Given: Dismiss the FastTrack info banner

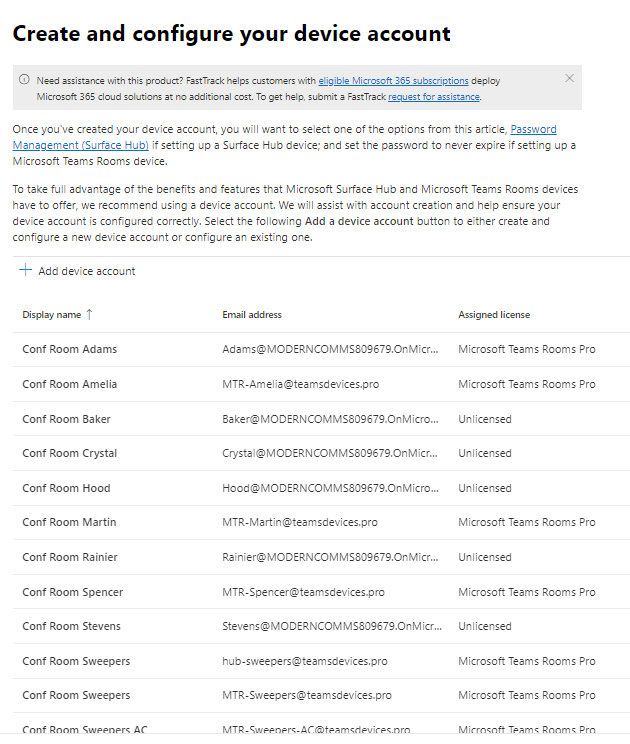Looking at the screenshot, I should pyautogui.click(x=569, y=78).
